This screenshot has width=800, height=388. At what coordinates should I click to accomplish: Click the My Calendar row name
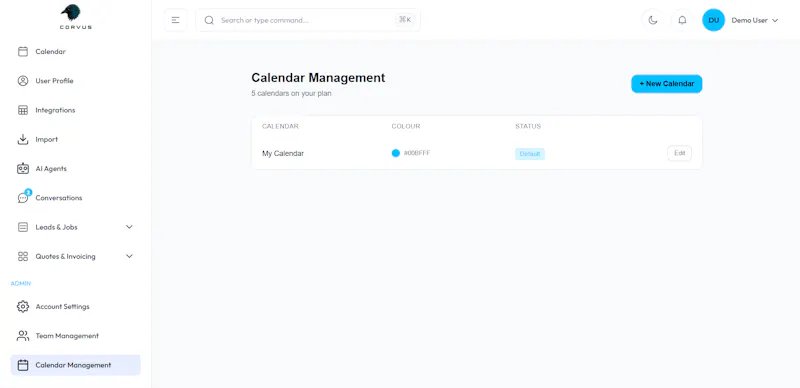283,153
